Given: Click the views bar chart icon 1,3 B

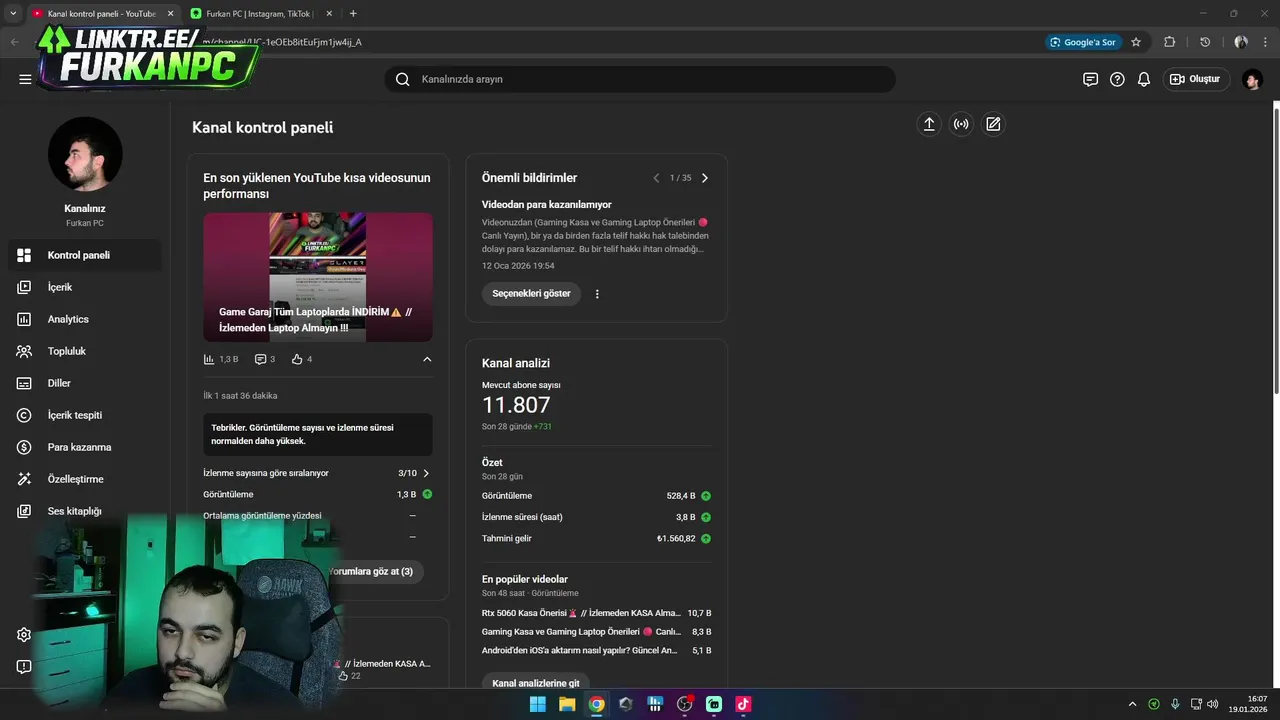Looking at the screenshot, I should pos(209,359).
